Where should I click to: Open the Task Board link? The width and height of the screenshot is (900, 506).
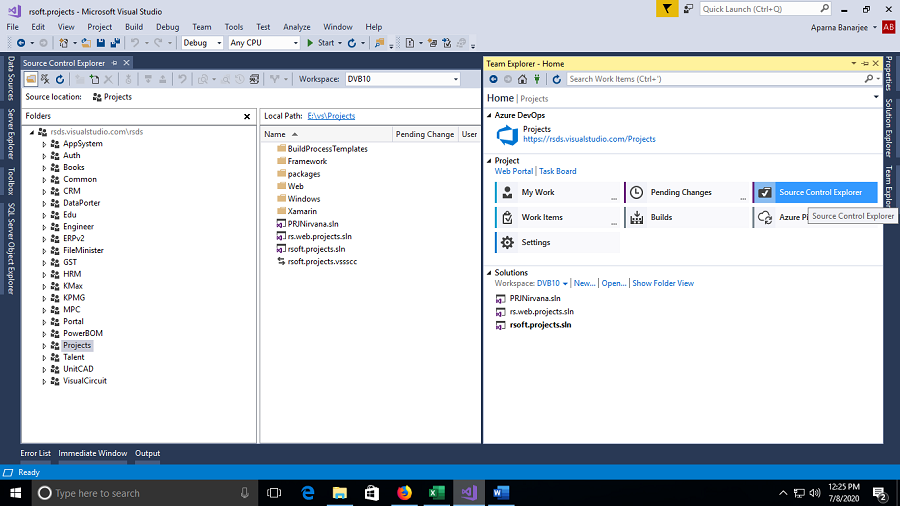[557, 172]
